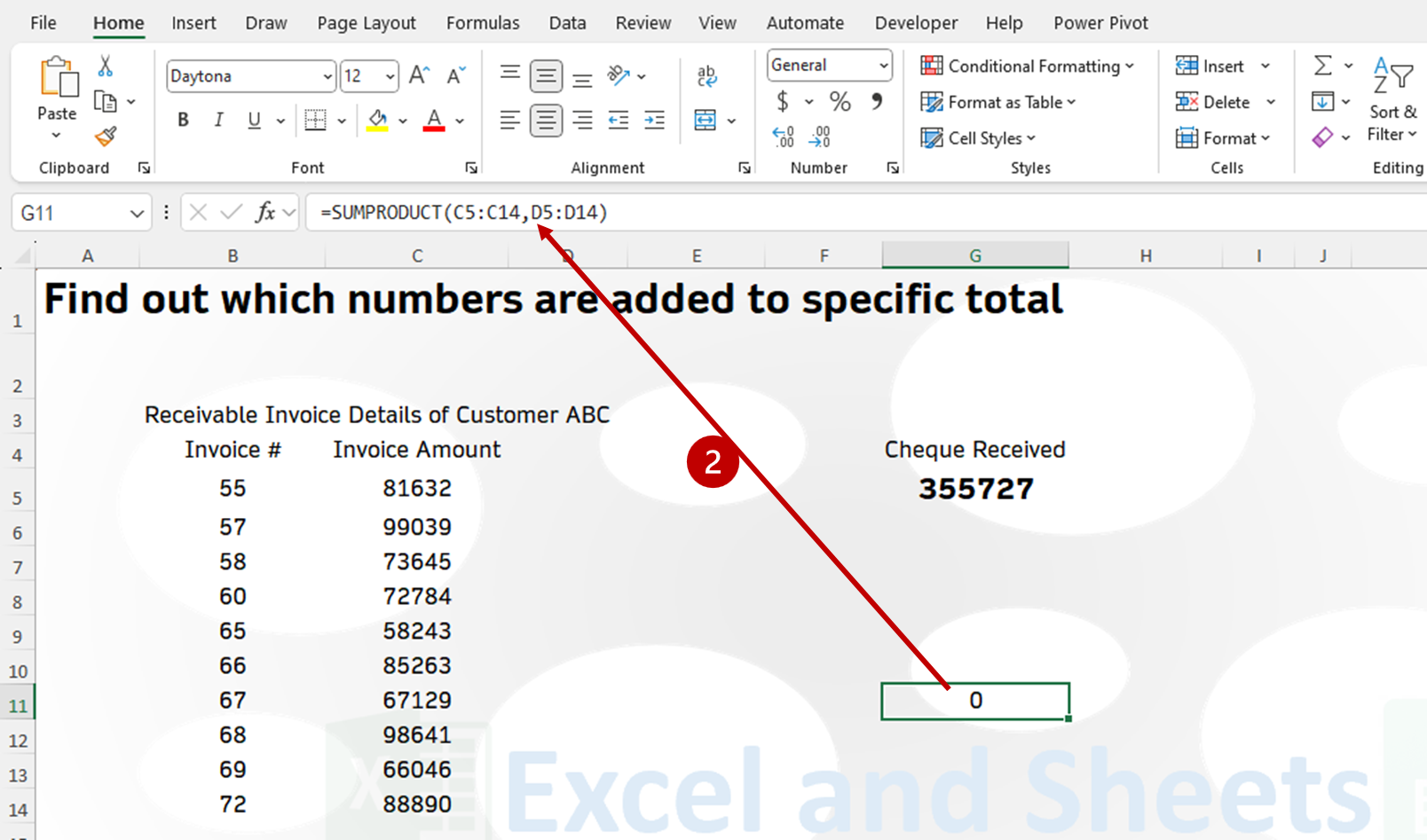Toggle underline on selected cell
Viewport: 1427px width, 840px height.
pyautogui.click(x=253, y=119)
